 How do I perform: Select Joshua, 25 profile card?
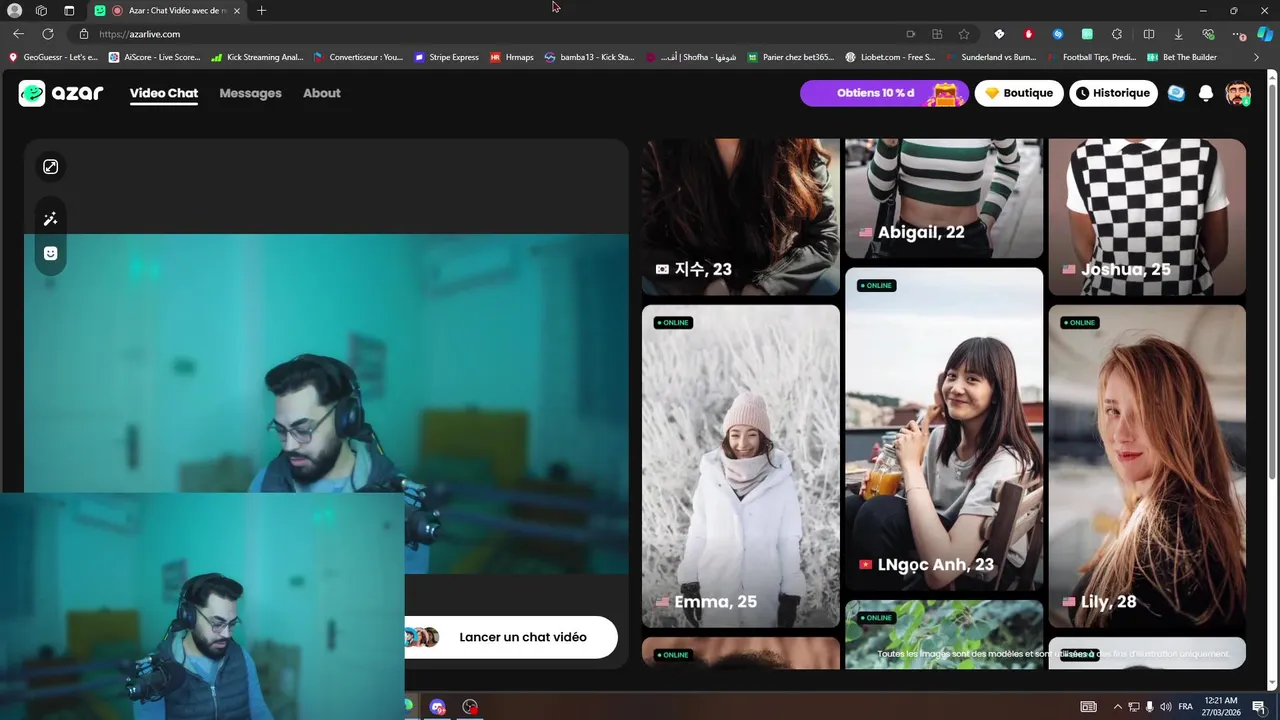pyautogui.click(x=1147, y=217)
